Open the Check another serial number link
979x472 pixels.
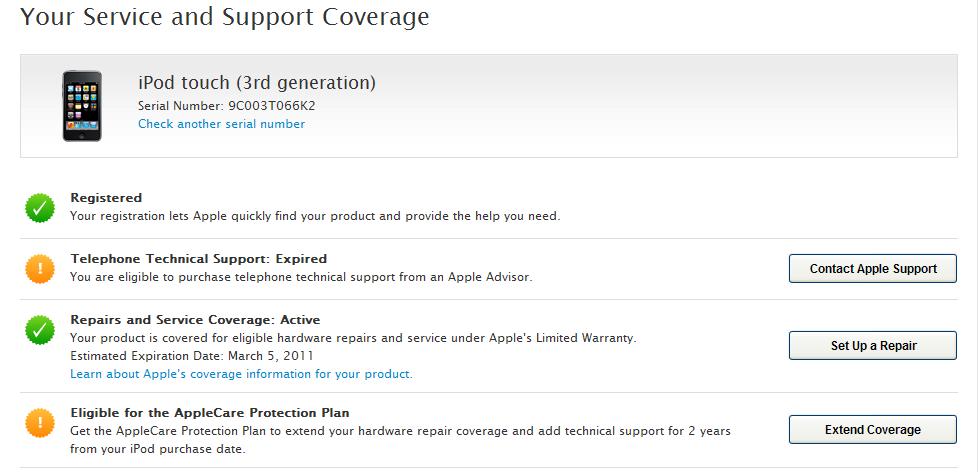(x=221, y=124)
